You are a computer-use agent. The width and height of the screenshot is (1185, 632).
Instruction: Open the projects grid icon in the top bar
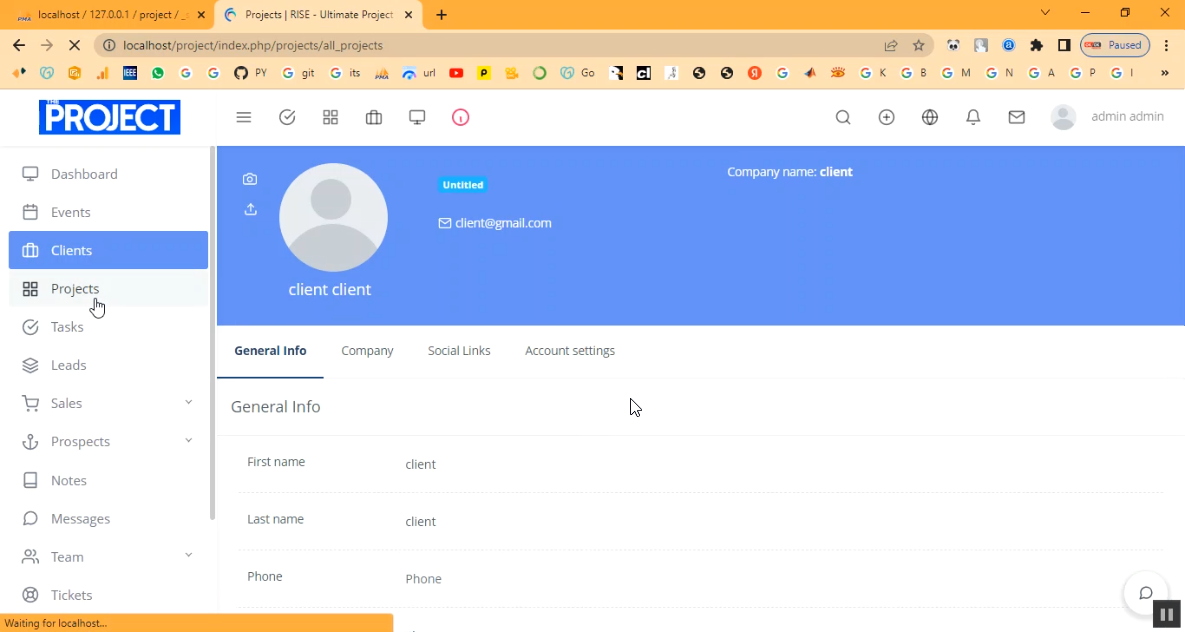(x=330, y=117)
